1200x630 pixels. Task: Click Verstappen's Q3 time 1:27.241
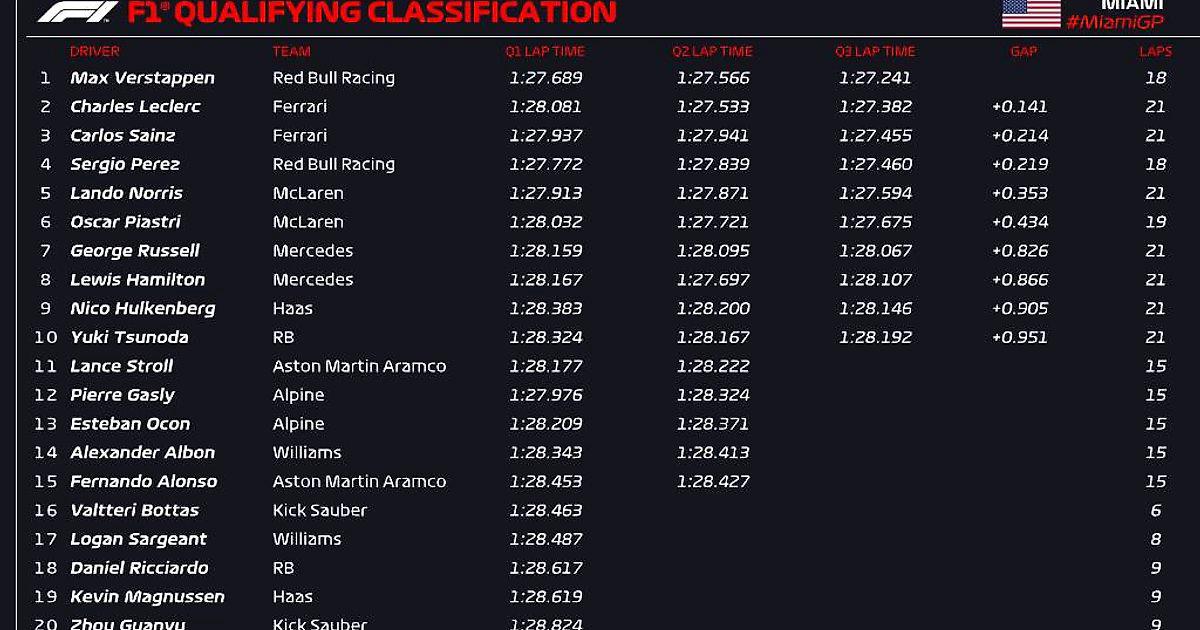point(875,78)
